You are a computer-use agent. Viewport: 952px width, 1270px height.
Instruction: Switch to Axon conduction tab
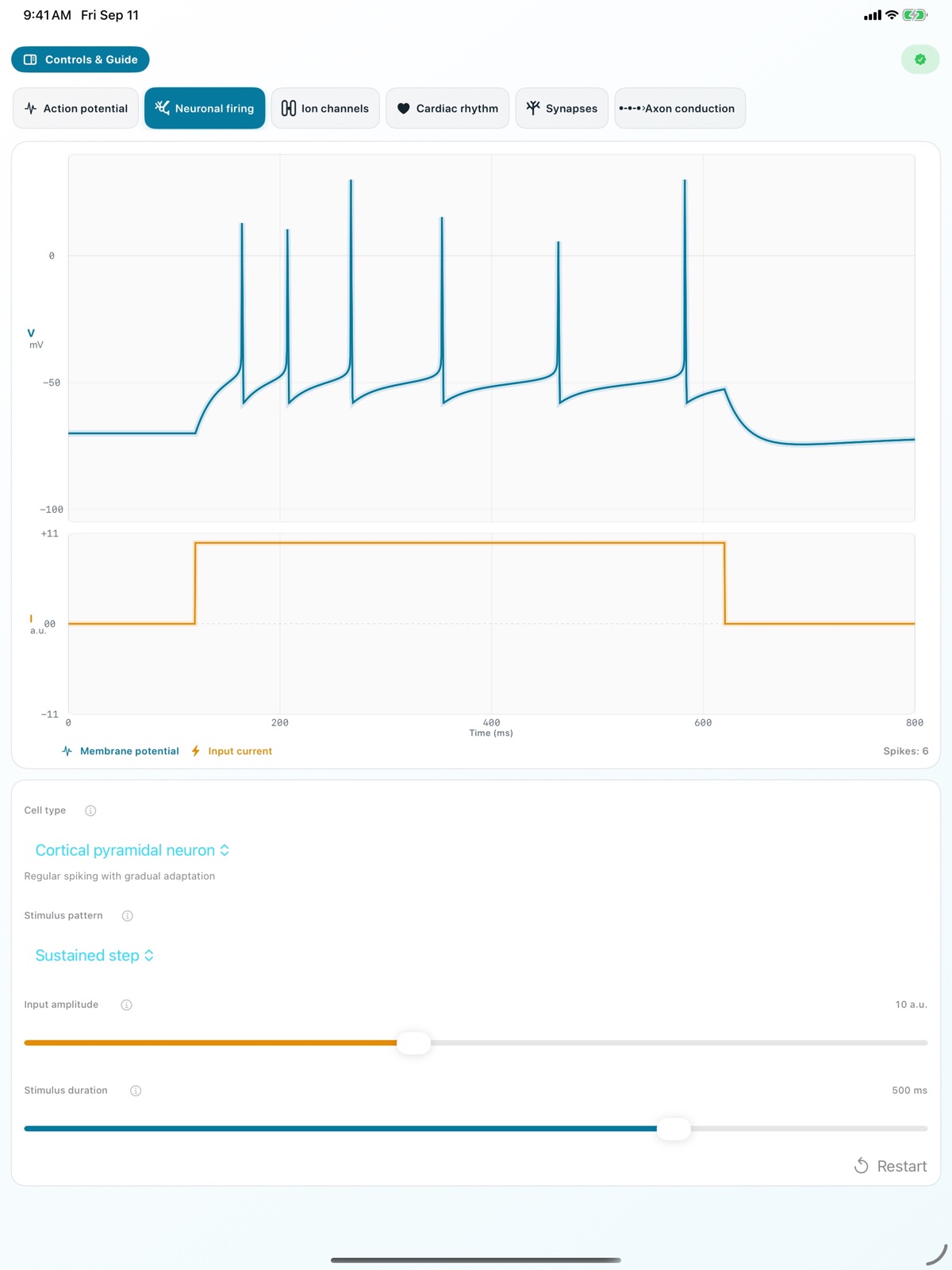(x=680, y=109)
